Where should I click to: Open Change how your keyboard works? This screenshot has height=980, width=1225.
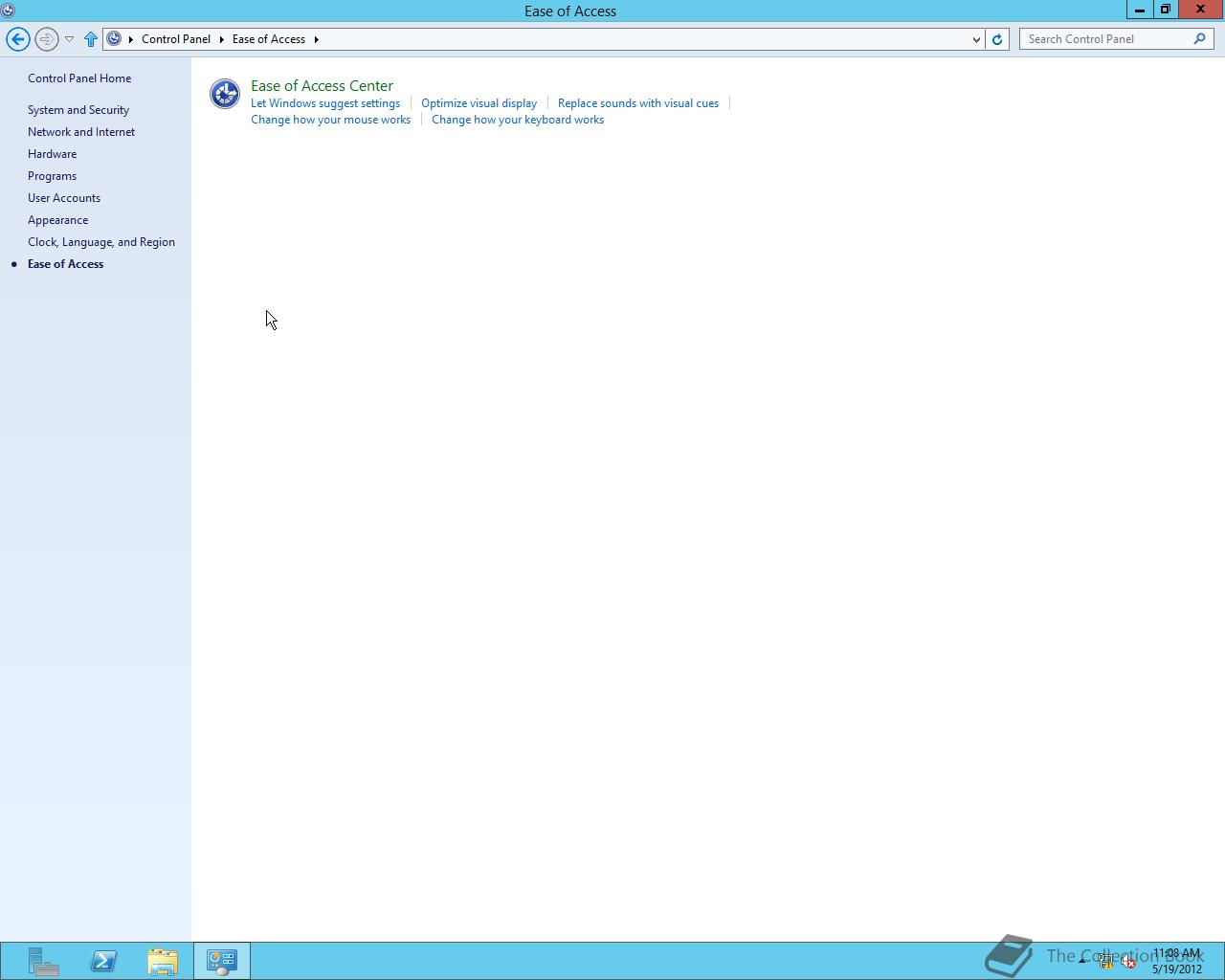pyautogui.click(x=518, y=120)
